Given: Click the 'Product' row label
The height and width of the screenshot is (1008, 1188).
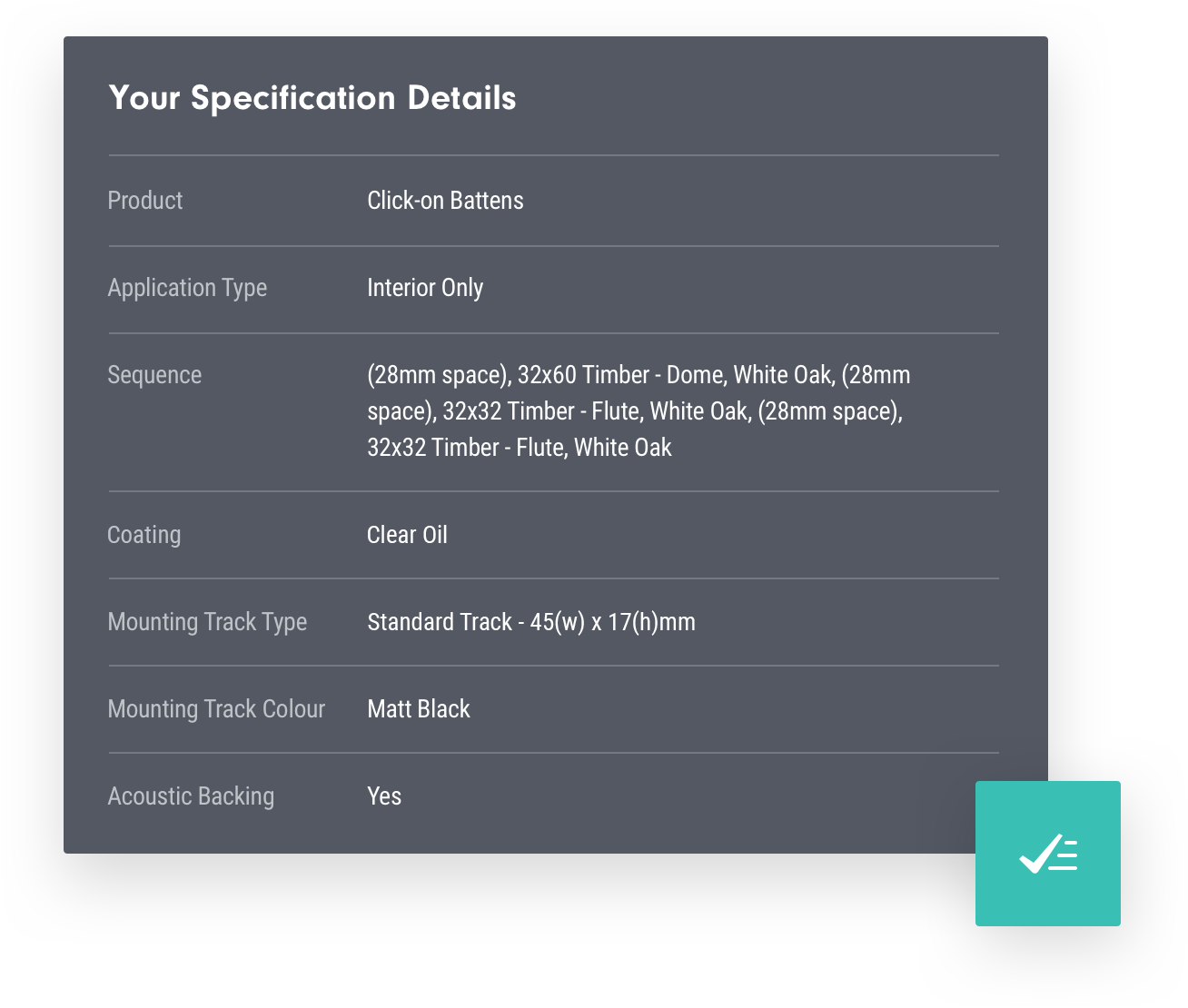Looking at the screenshot, I should point(144,200).
